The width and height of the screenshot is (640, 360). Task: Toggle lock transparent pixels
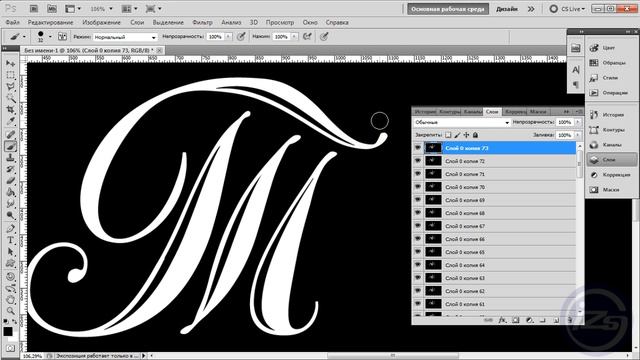click(448, 135)
